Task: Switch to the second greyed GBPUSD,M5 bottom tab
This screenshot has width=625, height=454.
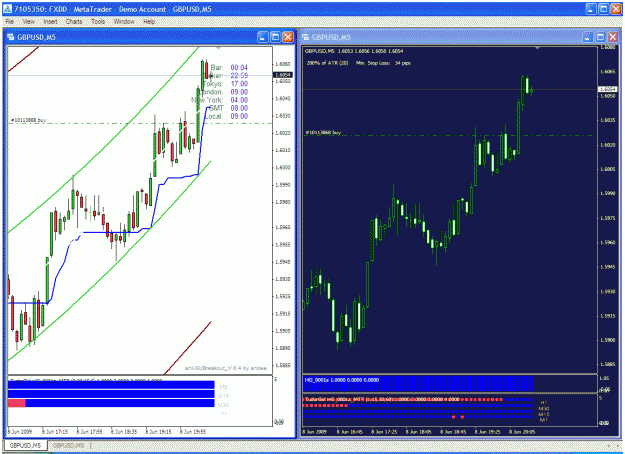Action: coord(69,445)
